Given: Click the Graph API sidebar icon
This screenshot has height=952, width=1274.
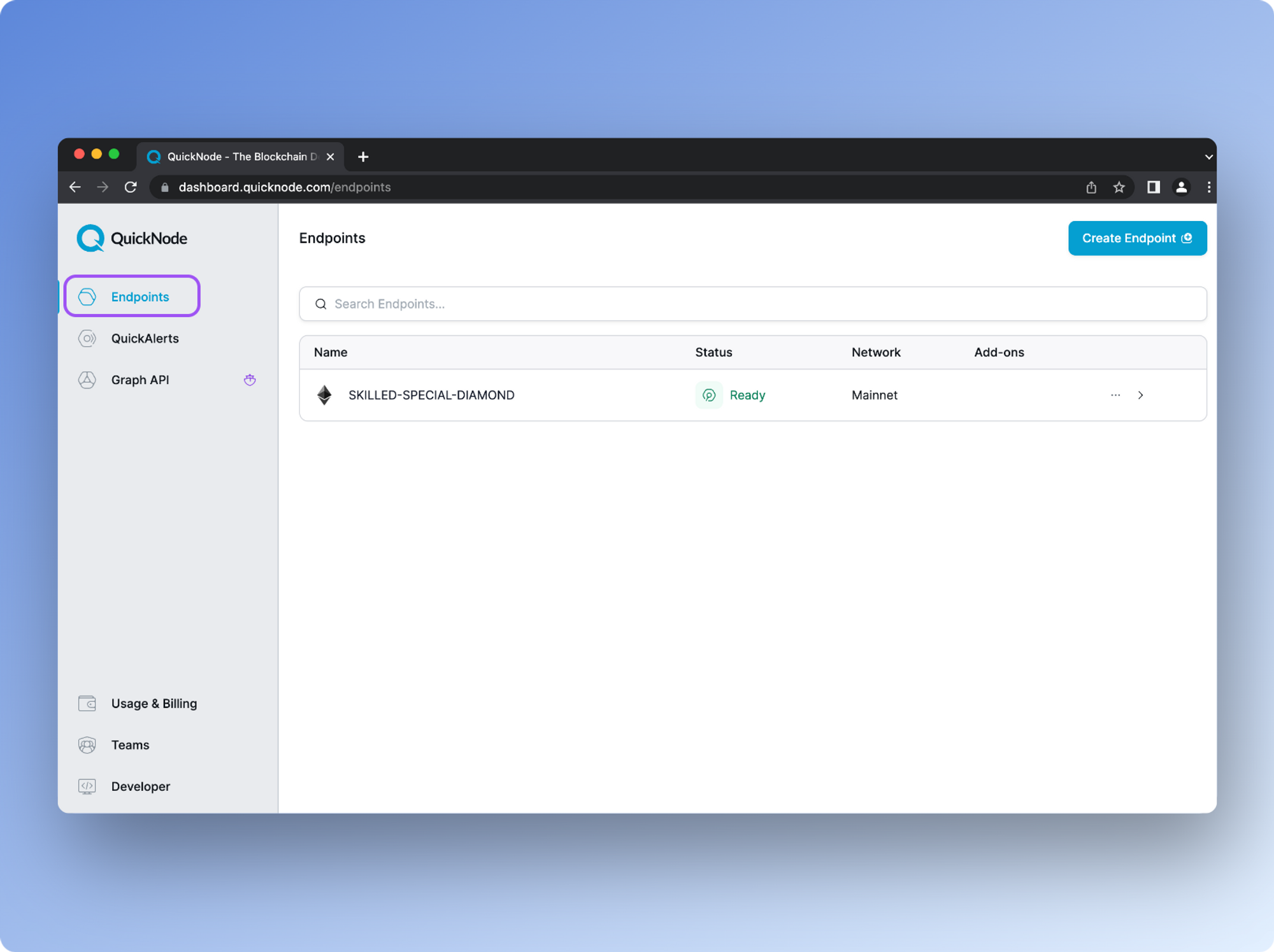Looking at the screenshot, I should pyautogui.click(x=89, y=379).
